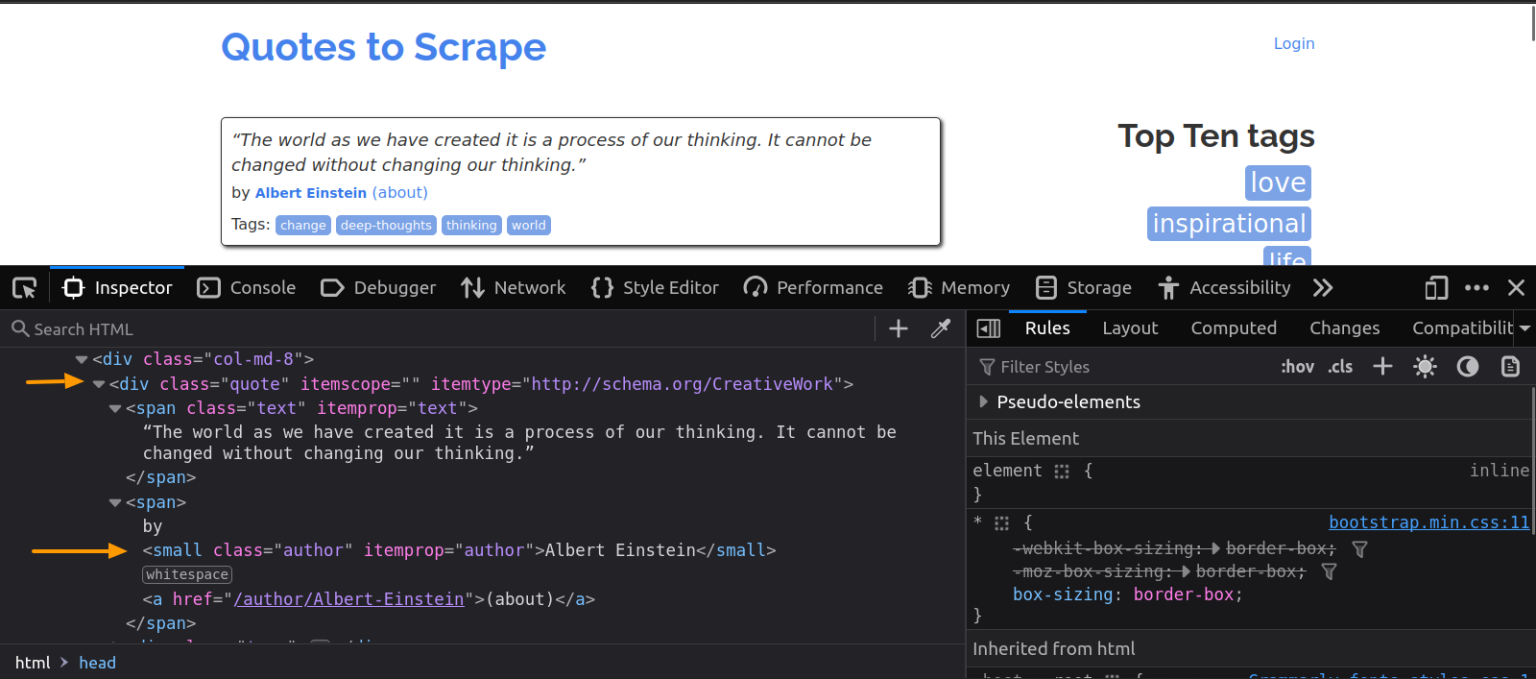Click the Login link
The height and width of the screenshot is (679, 1536).
tap(1293, 43)
